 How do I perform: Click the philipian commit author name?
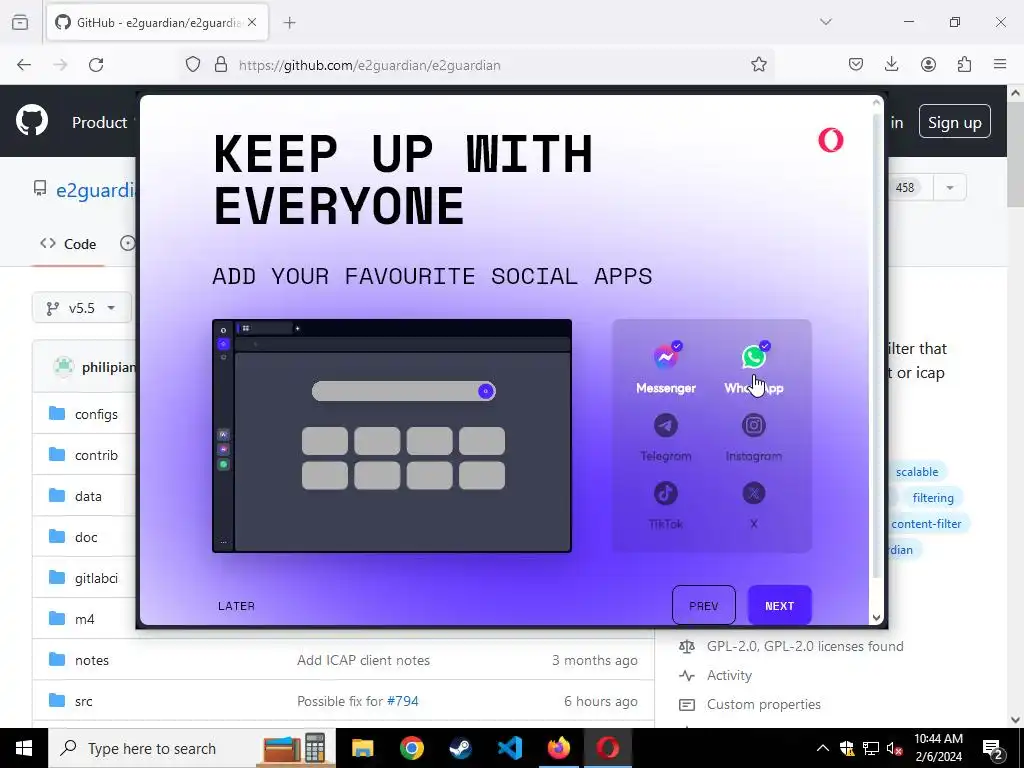[x=108, y=368]
